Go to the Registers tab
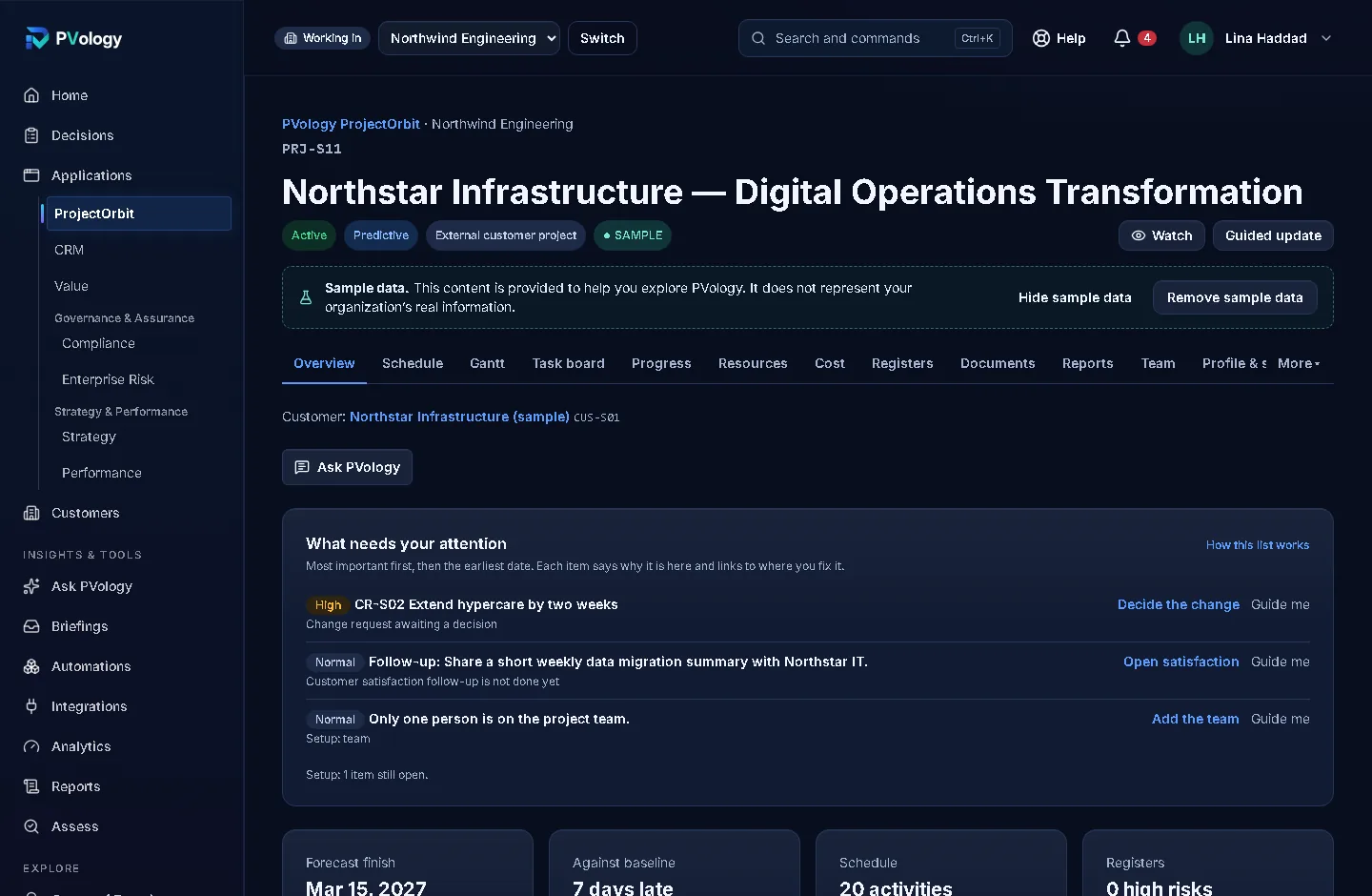Screen dimensions: 1372x896 (902, 363)
